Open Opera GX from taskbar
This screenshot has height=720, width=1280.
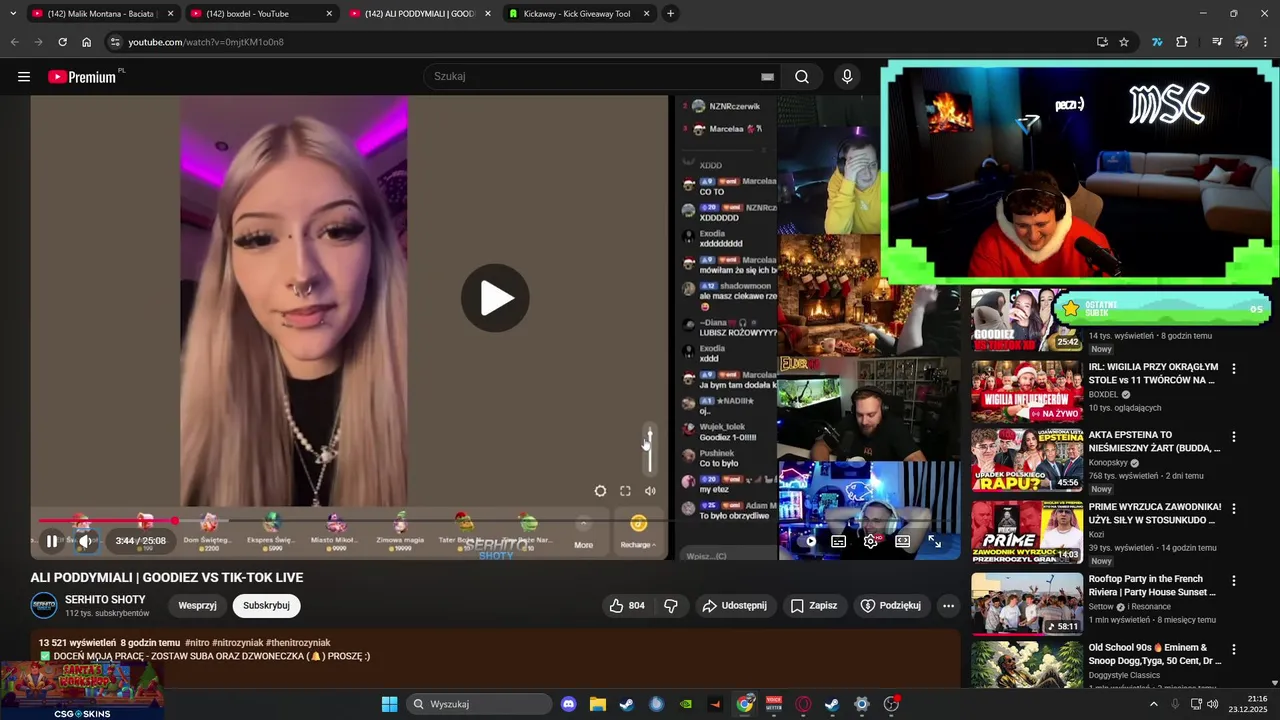tap(803, 704)
